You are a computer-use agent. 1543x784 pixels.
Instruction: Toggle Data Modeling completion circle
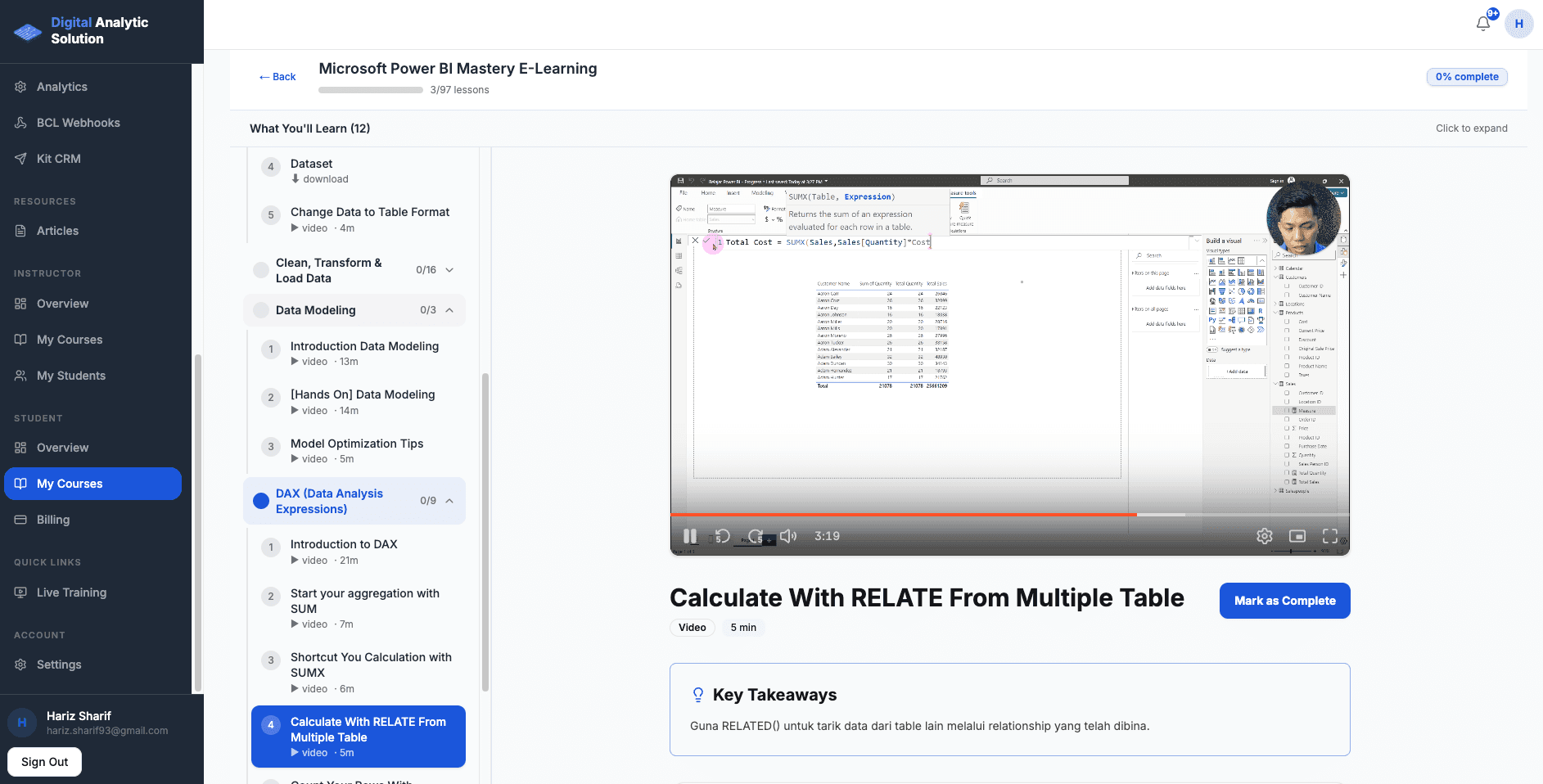[x=261, y=310]
